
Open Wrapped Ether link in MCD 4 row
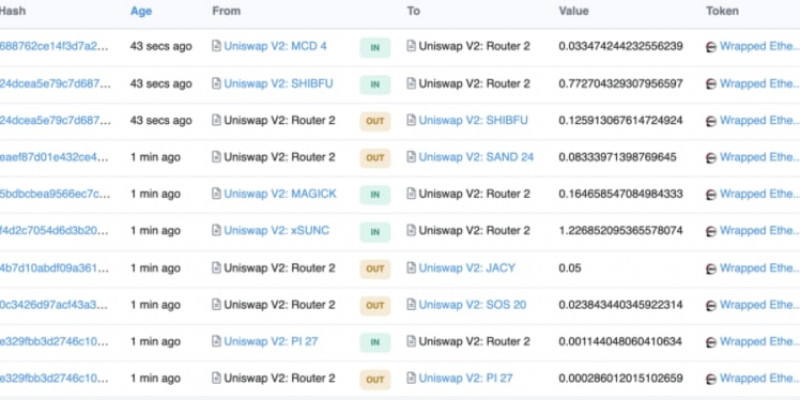(760, 46)
